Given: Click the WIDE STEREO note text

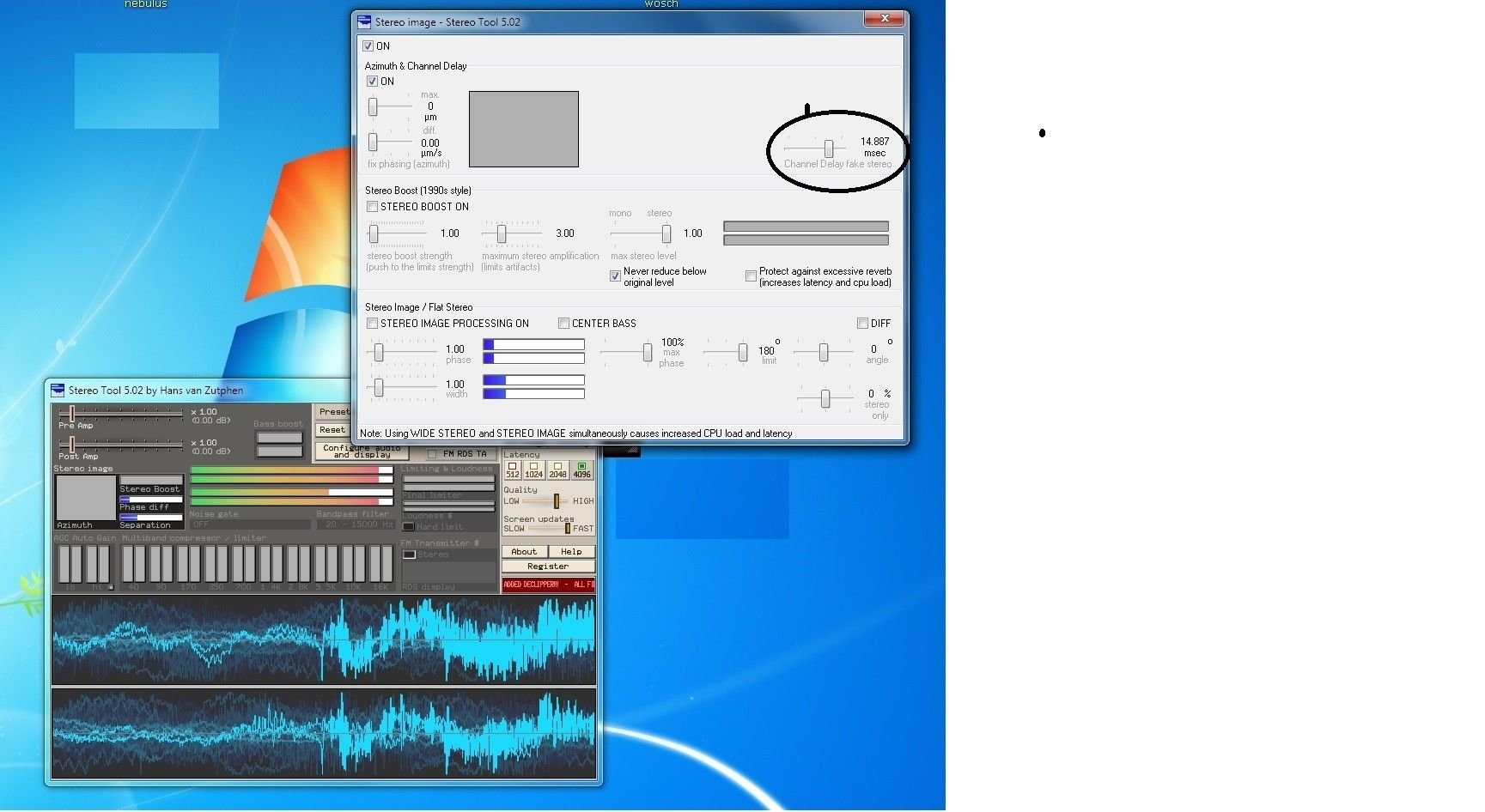Looking at the screenshot, I should 575,433.
